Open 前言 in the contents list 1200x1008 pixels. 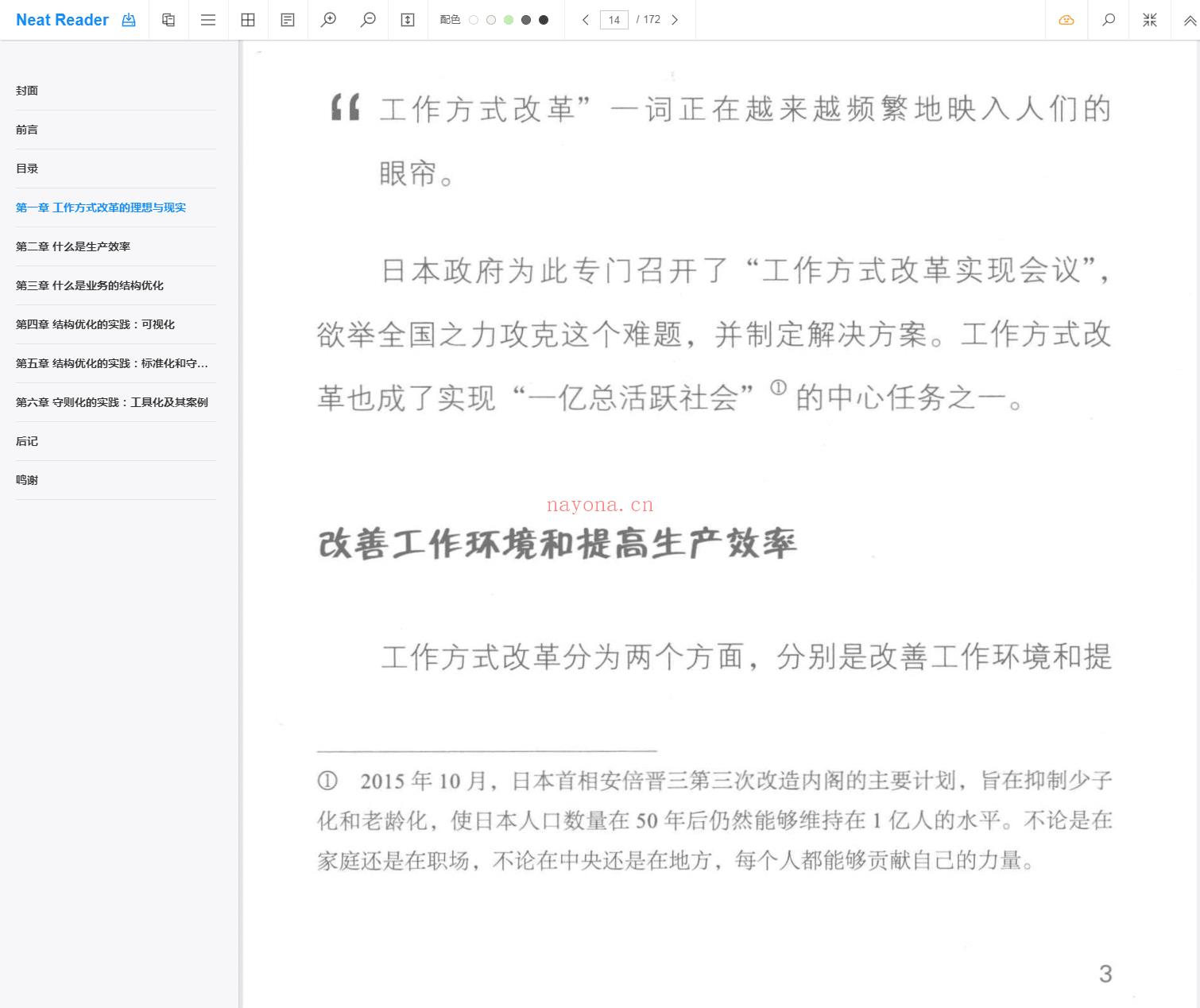click(116, 130)
